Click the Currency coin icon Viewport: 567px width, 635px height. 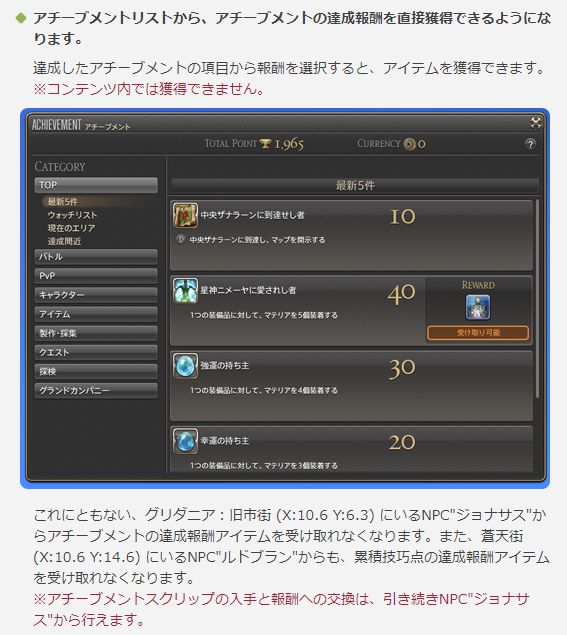(x=410, y=144)
